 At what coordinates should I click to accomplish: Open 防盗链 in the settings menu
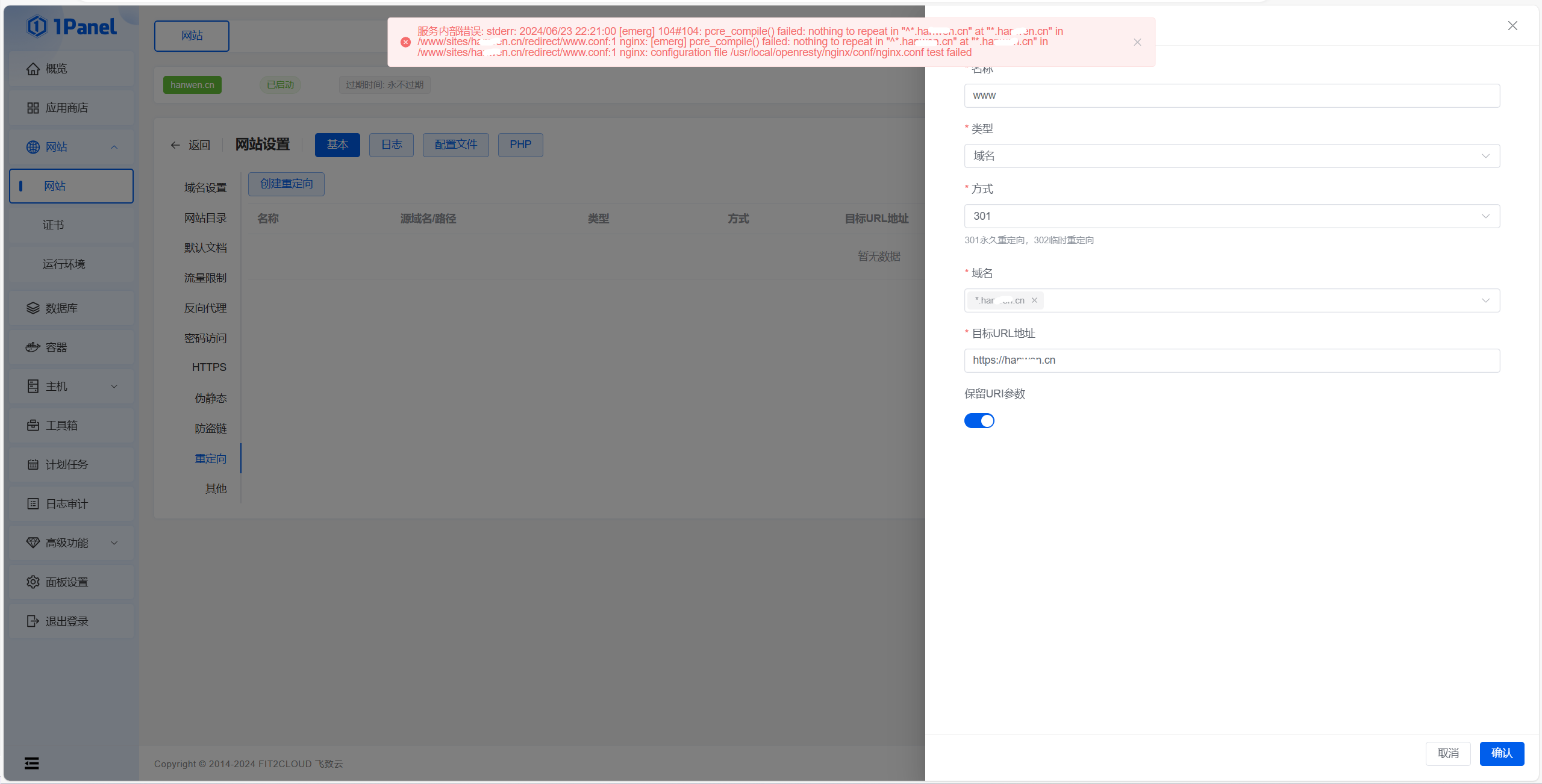(x=211, y=429)
